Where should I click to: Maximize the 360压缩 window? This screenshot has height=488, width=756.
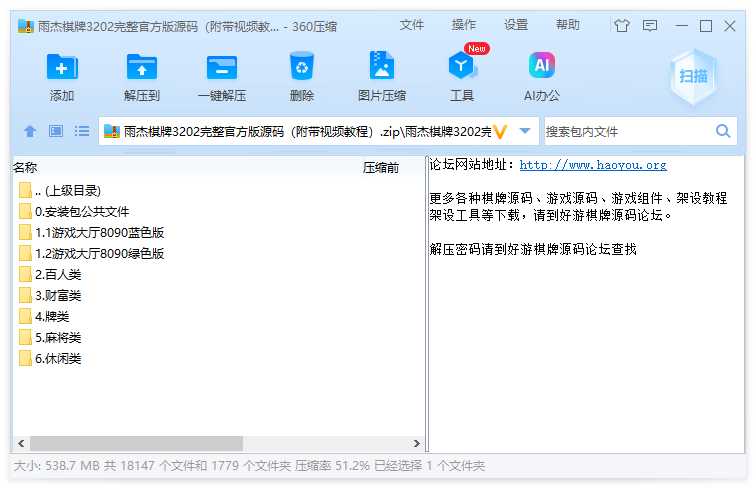pyautogui.click(x=706, y=25)
